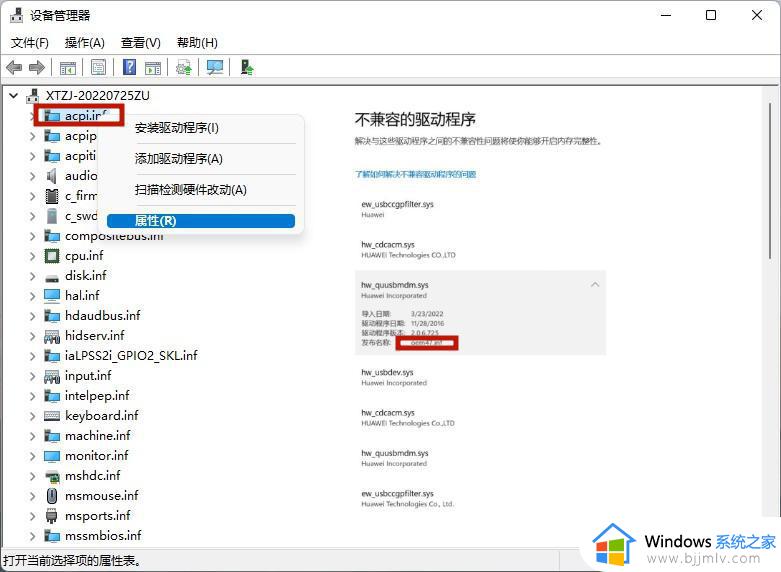
Task: Click the monitor.inf display icon
Action: (52, 456)
